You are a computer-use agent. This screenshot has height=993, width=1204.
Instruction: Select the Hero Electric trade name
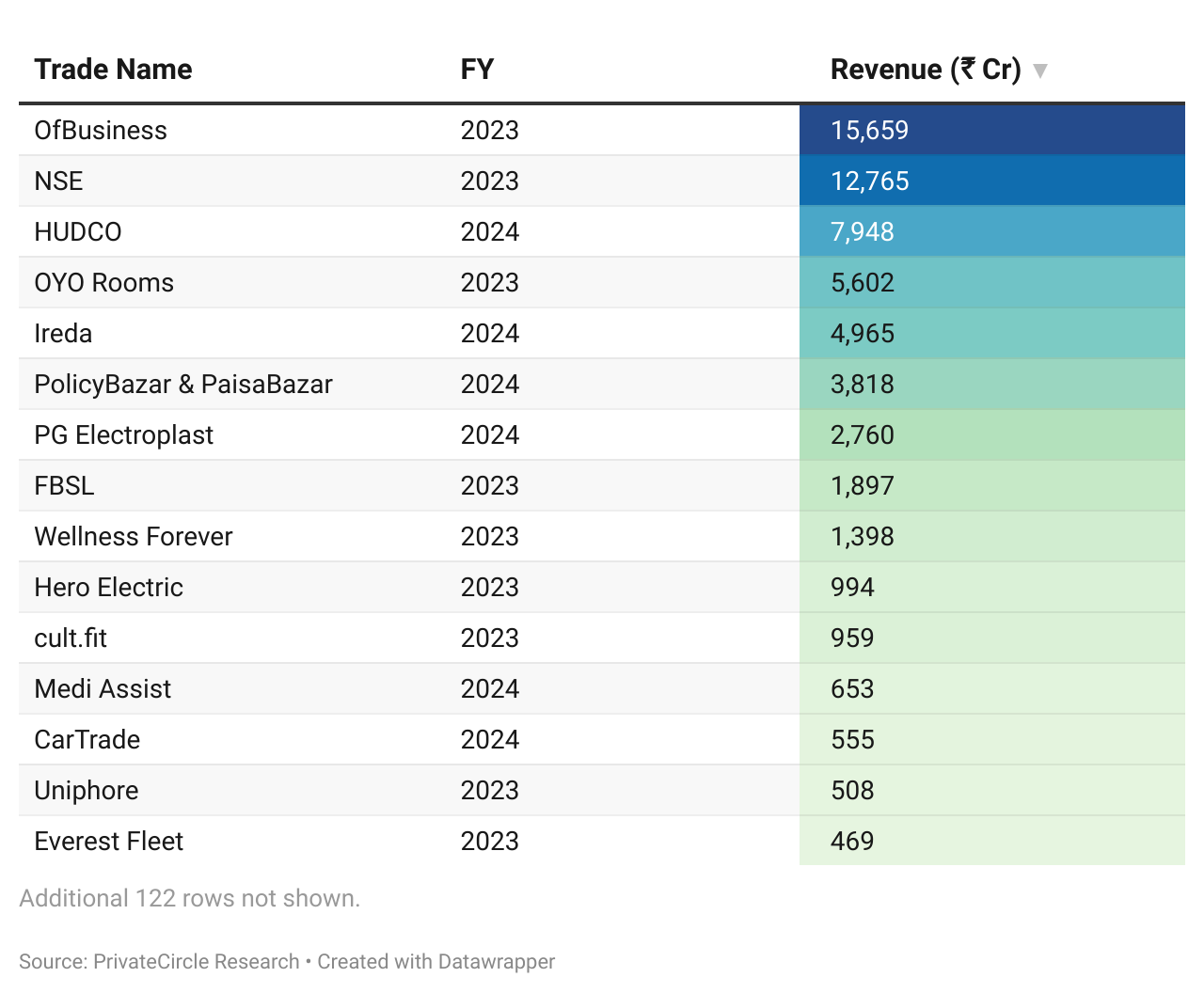pos(109,588)
